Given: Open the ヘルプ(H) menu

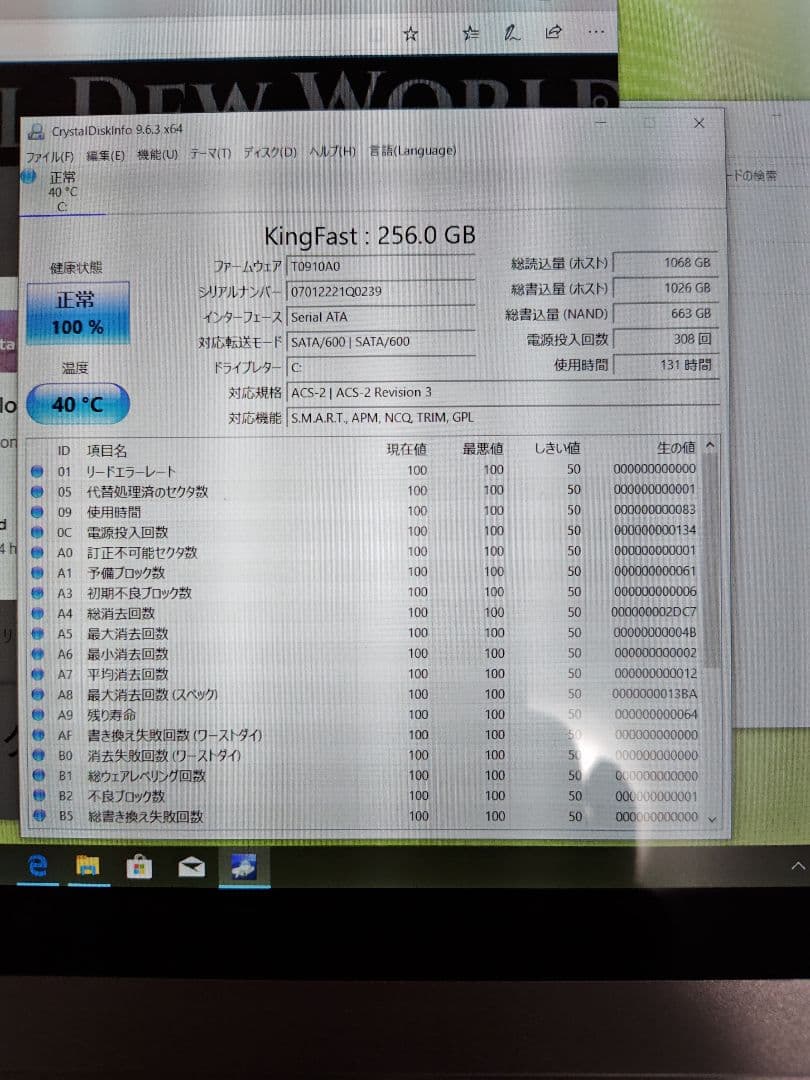Looking at the screenshot, I should 333,151.
